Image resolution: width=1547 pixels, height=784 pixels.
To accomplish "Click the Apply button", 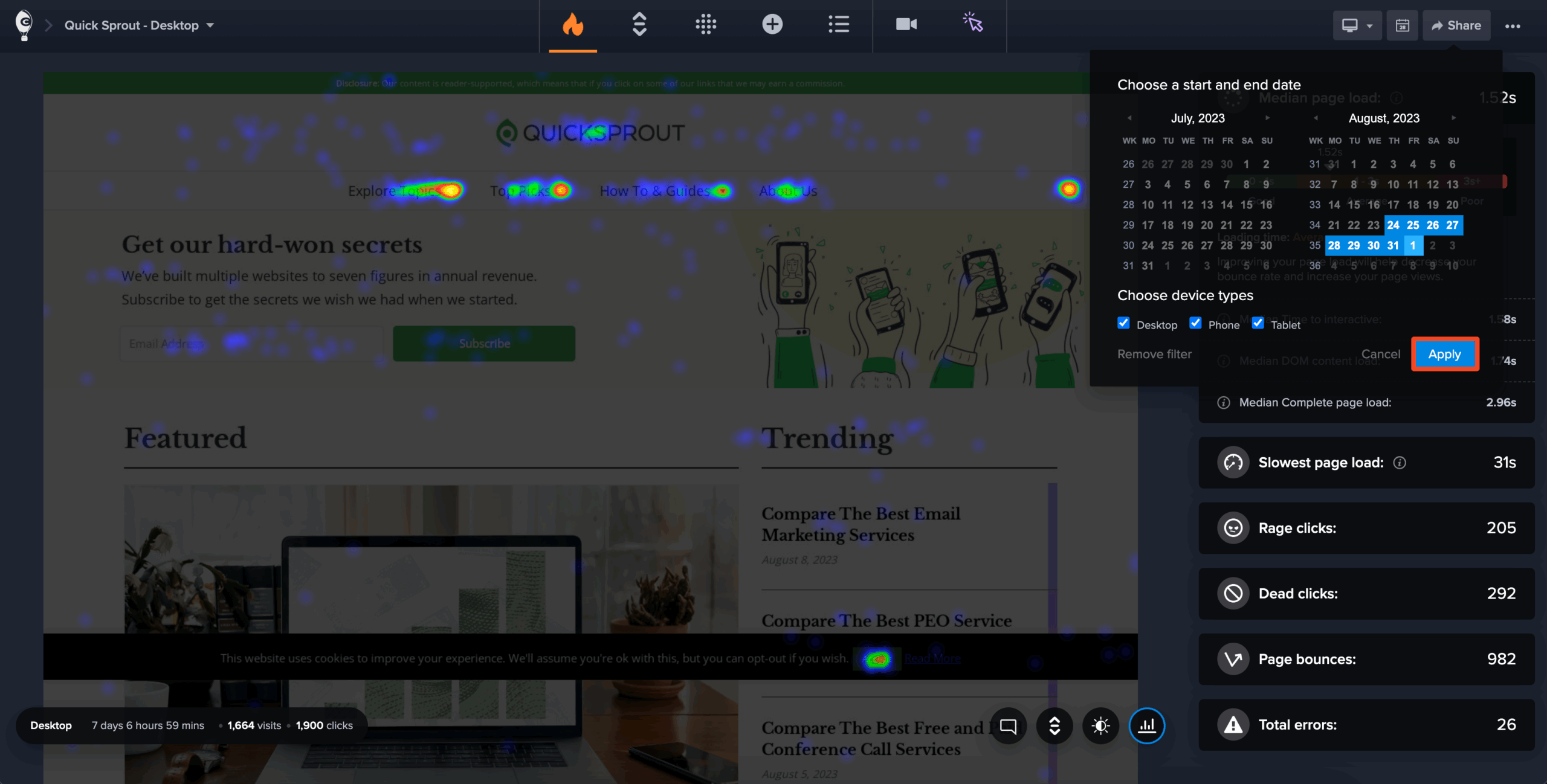I will click(x=1445, y=355).
